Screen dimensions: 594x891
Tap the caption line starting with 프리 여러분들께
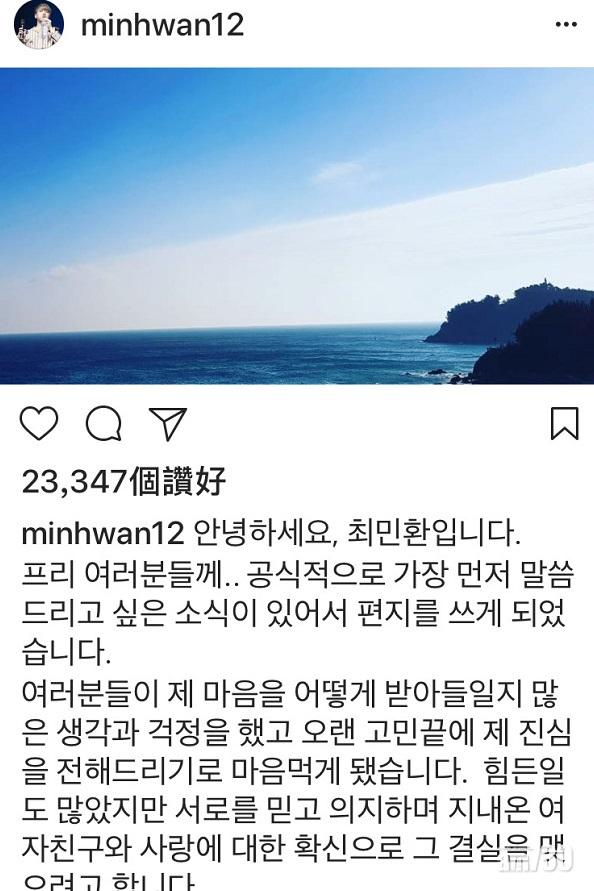pyautogui.click(x=298, y=574)
